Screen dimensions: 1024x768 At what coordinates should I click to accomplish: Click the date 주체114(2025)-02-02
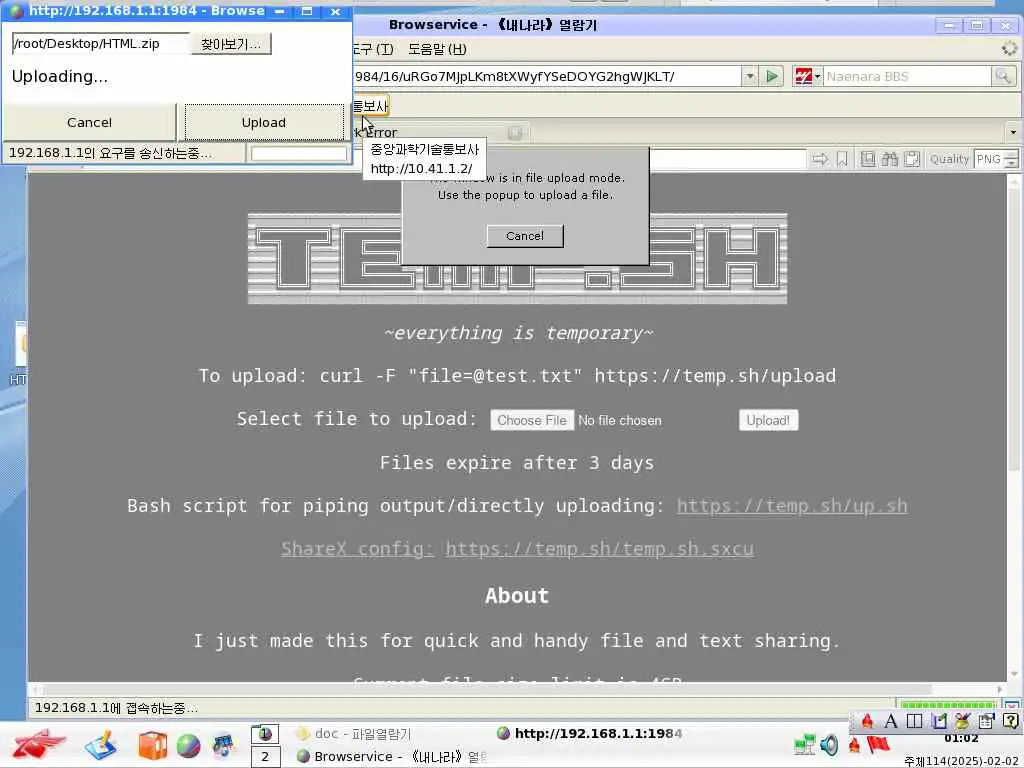pos(963,761)
